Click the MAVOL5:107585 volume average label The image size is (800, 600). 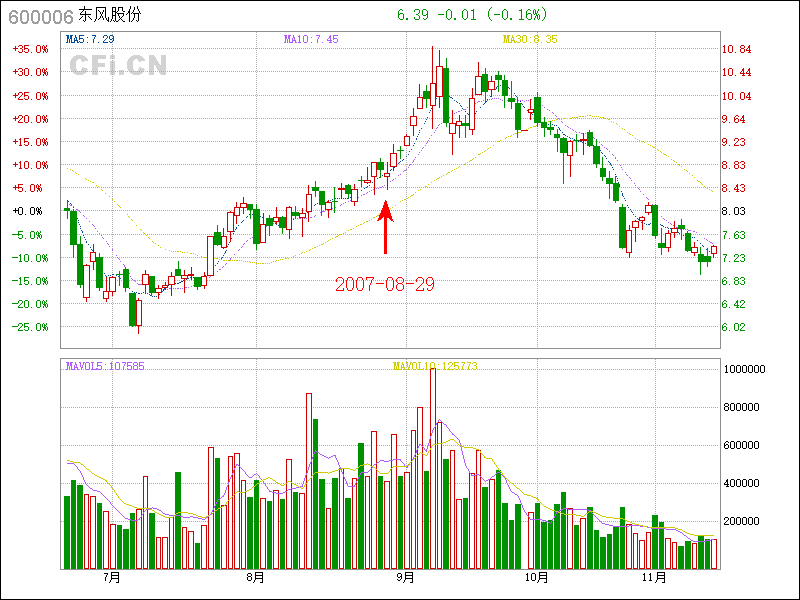[105, 366]
